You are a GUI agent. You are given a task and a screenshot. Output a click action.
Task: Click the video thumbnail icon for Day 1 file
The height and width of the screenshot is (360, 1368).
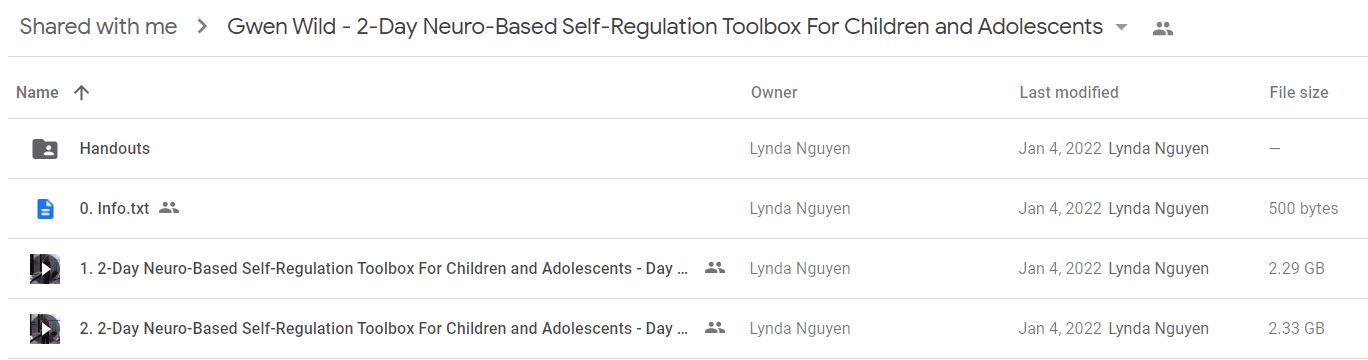point(45,269)
